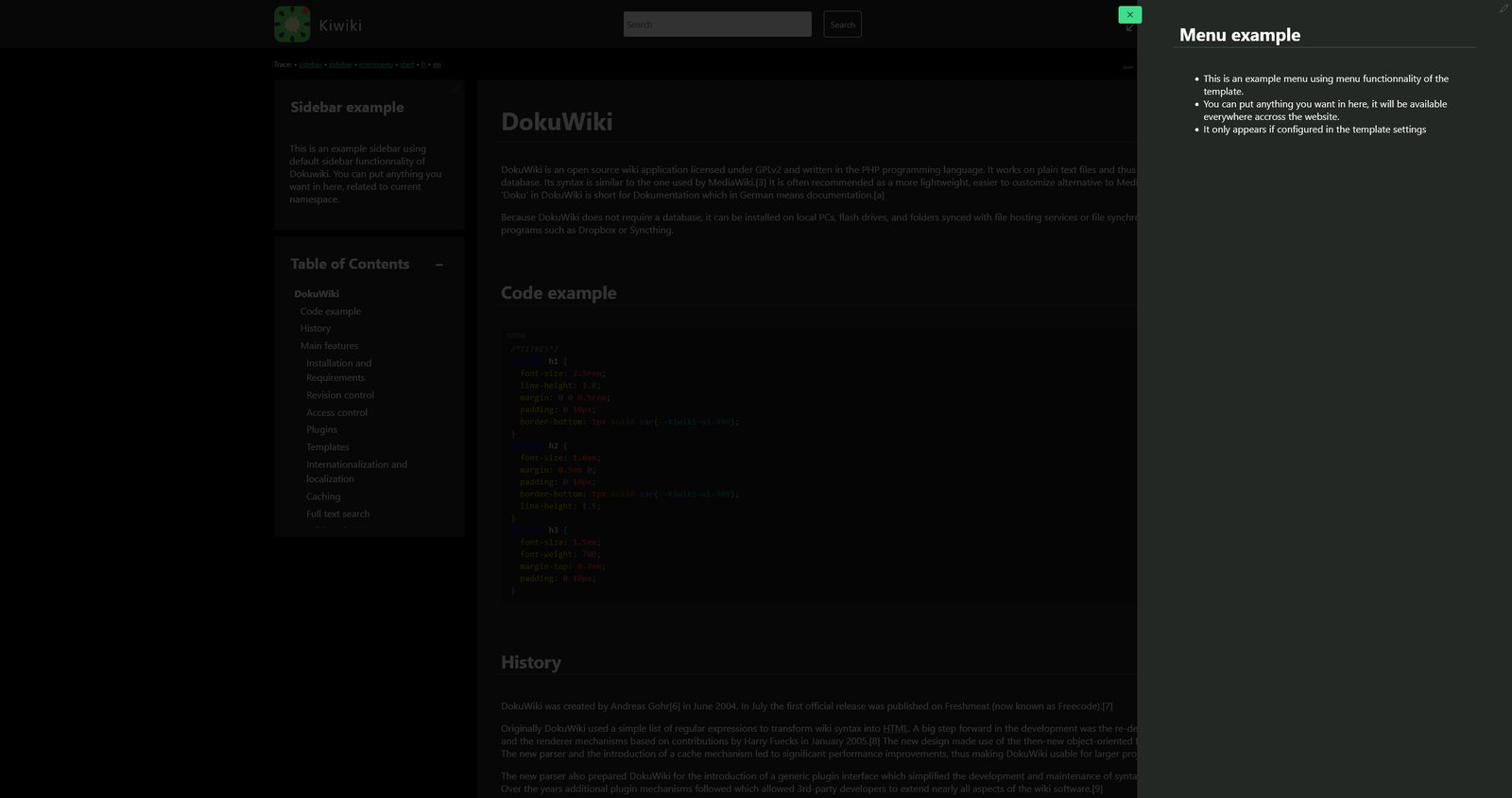Go to History in Table of Contents
This screenshot has width=1512, height=798.
coord(315,328)
